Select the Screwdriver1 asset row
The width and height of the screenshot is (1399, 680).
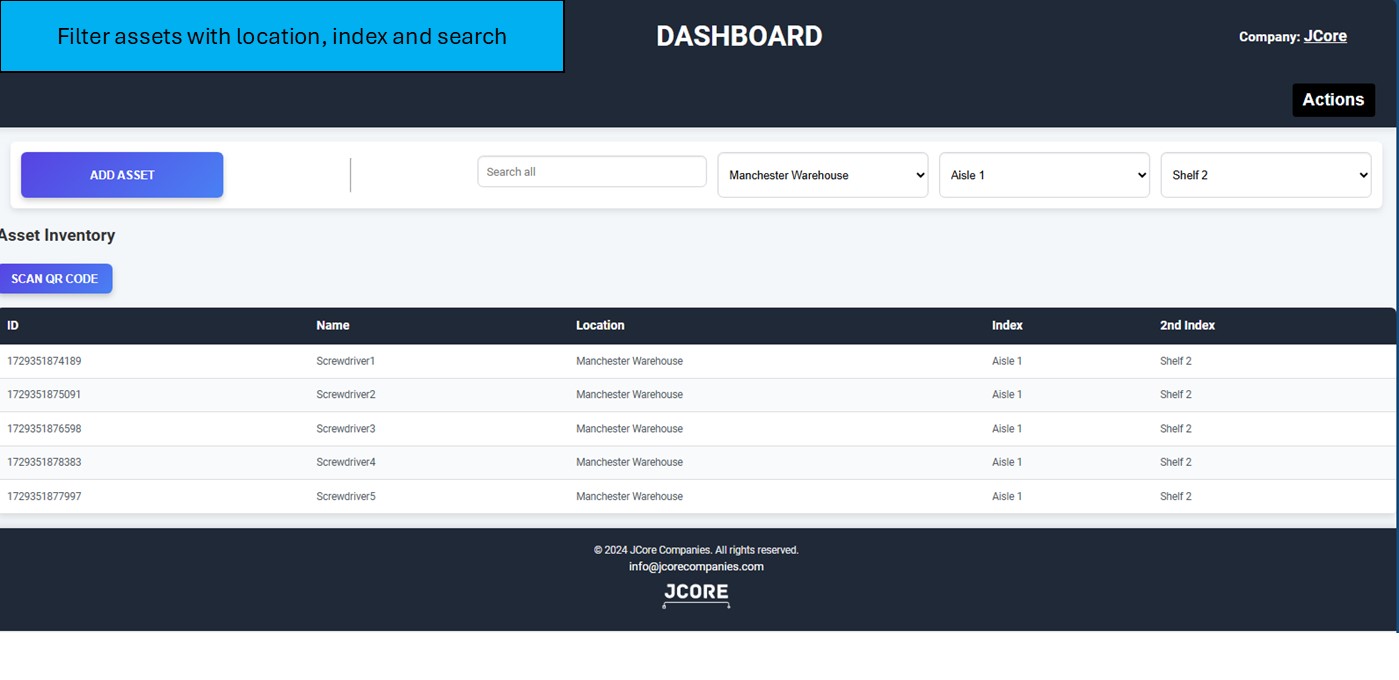[345, 361]
